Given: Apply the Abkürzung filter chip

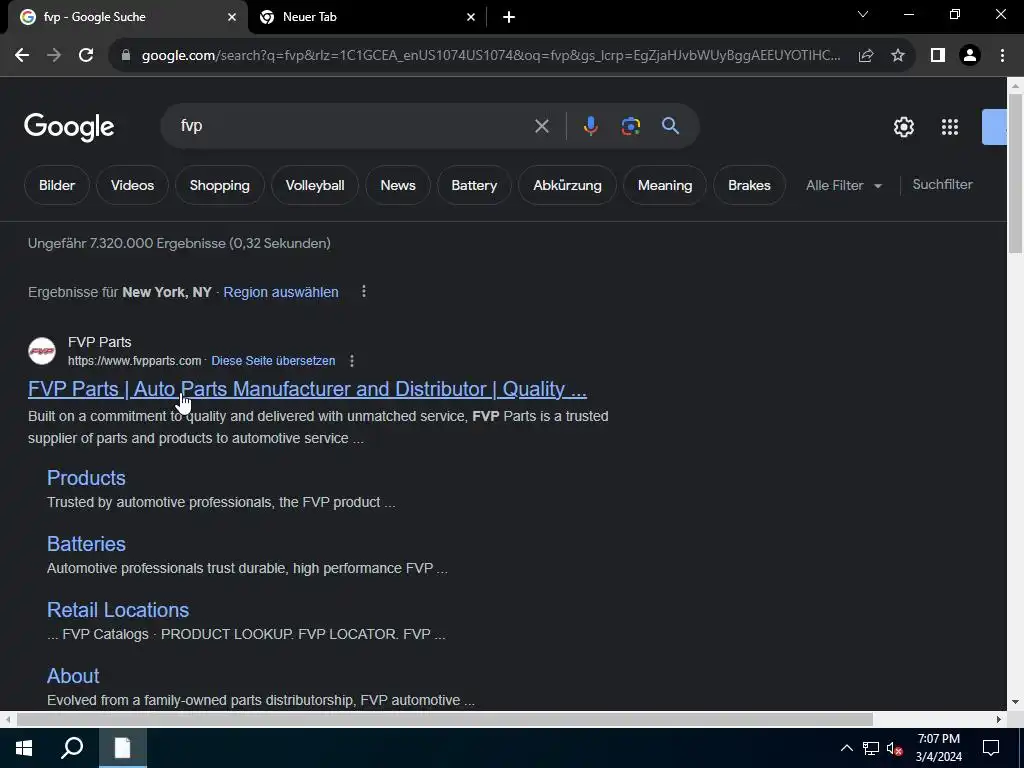Looking at the screenshot, I should (567, 185).
